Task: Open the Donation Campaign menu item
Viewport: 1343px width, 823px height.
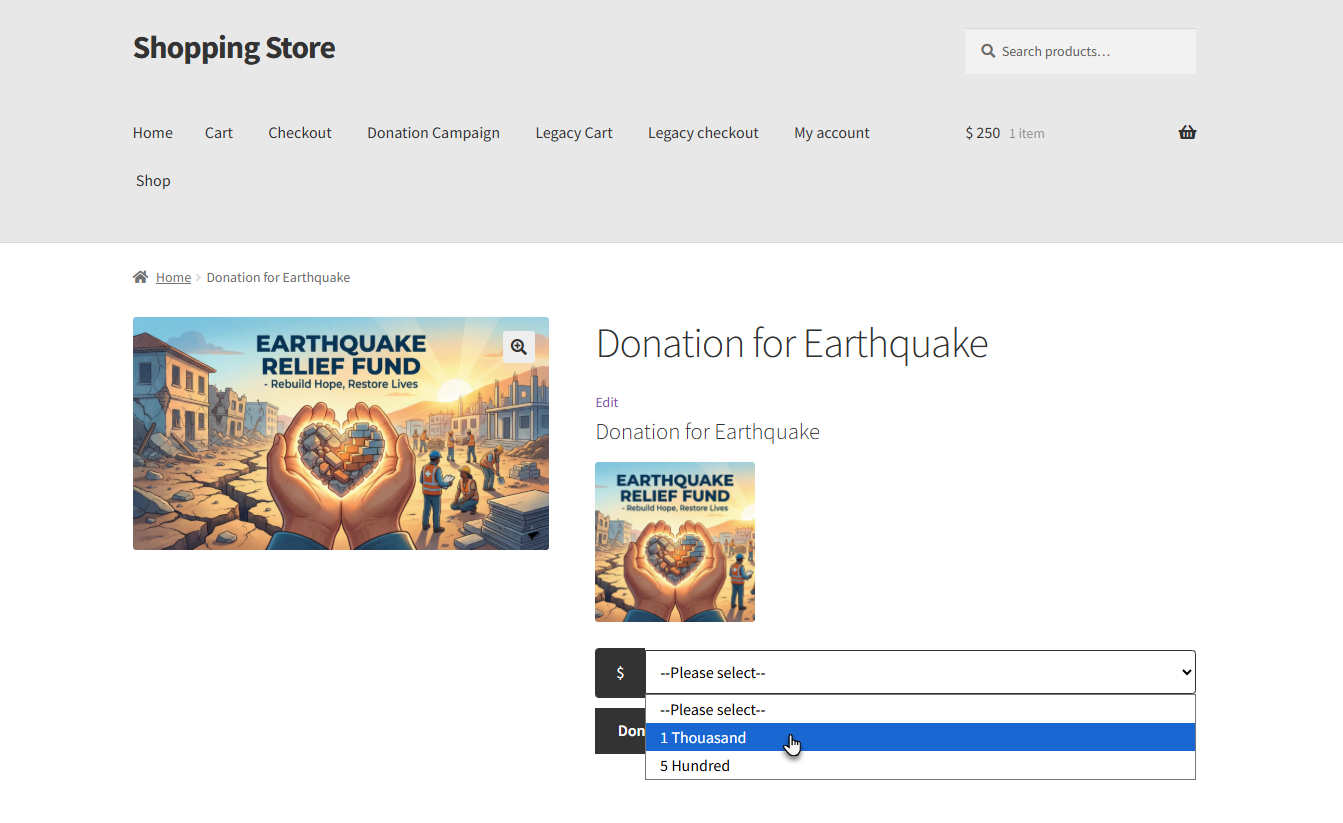Action: coord(433,133)
